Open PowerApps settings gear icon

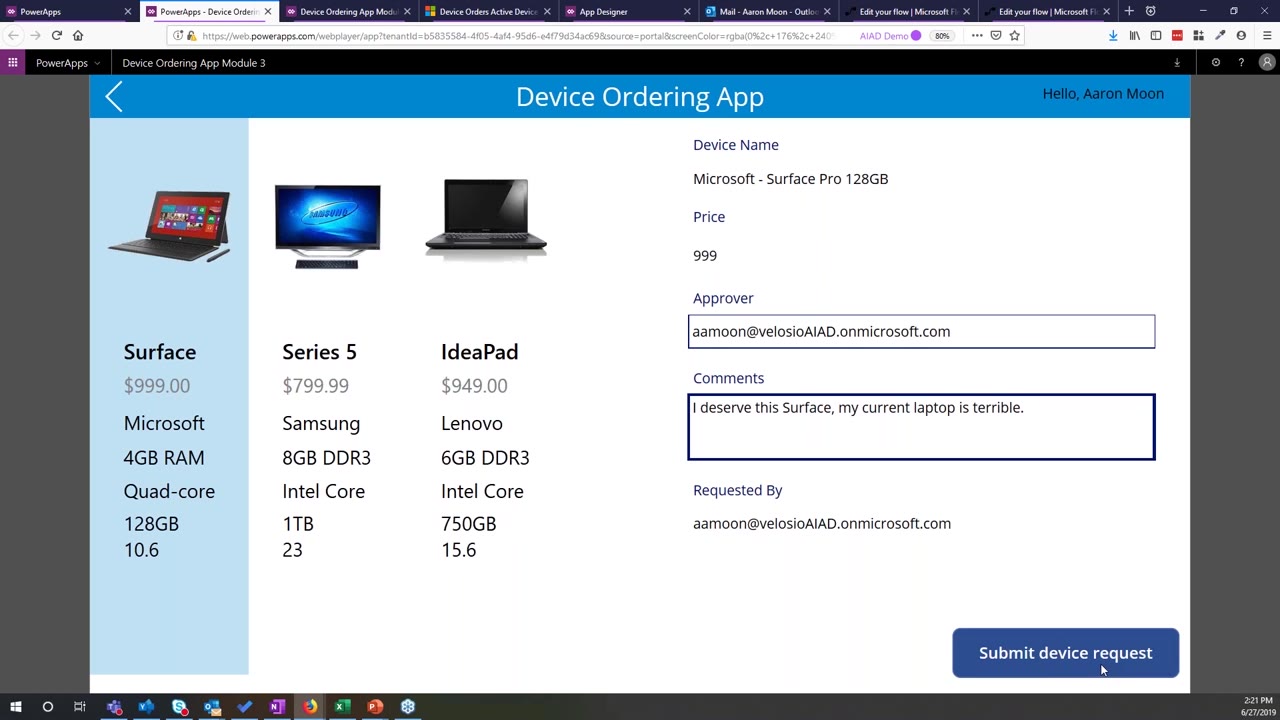1215,63
